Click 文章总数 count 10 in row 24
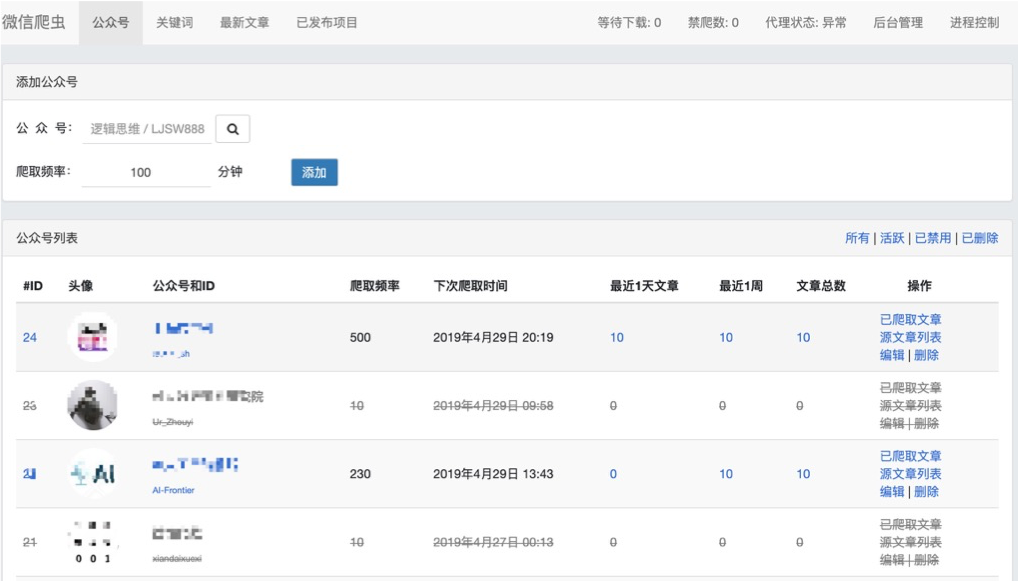The image size is (1018, 581). coord(803,338)
